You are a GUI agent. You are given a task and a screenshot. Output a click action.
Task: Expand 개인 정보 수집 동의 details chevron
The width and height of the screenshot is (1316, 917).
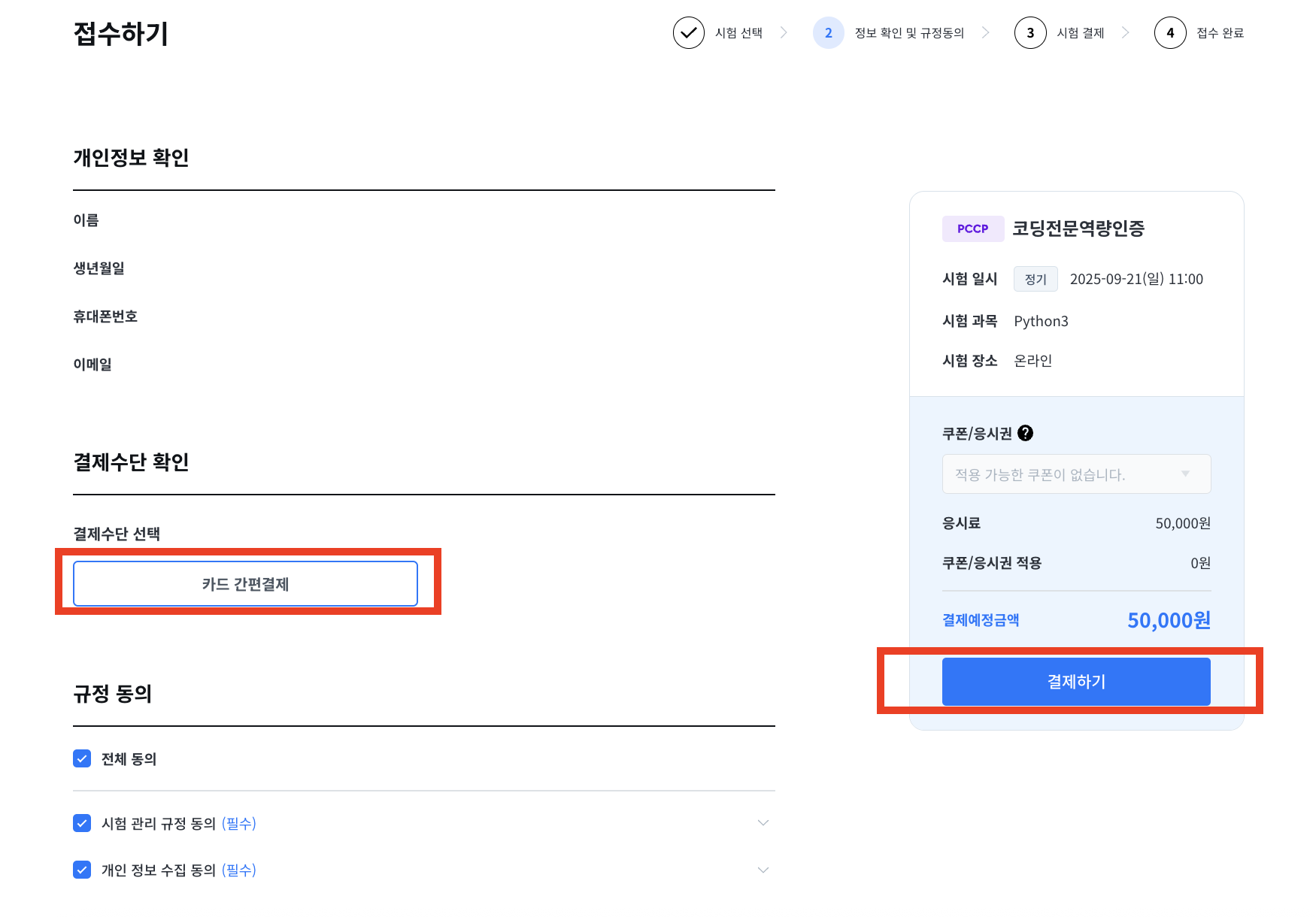click(x=763, y=870)
